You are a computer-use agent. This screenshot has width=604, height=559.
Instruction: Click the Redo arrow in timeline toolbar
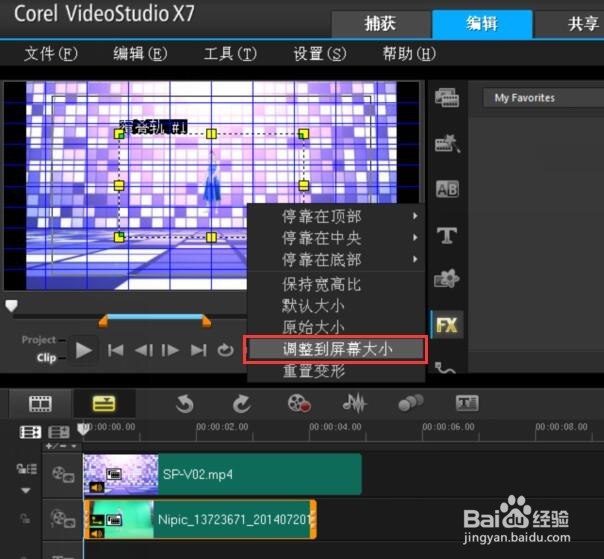point(242,404)
